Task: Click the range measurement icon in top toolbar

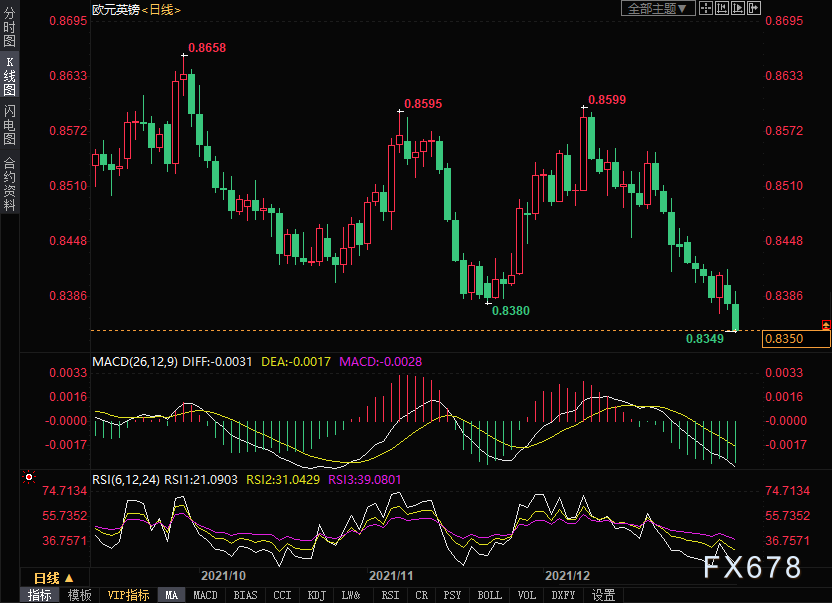Action: [721, 8]
